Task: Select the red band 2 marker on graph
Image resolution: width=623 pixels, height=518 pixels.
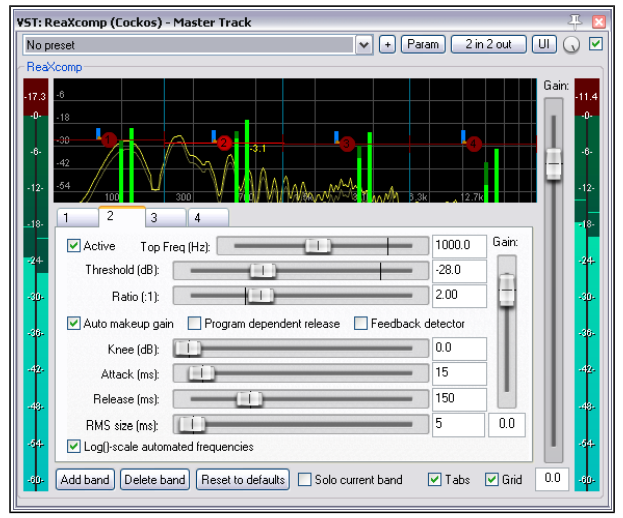Action: (224, 143)
